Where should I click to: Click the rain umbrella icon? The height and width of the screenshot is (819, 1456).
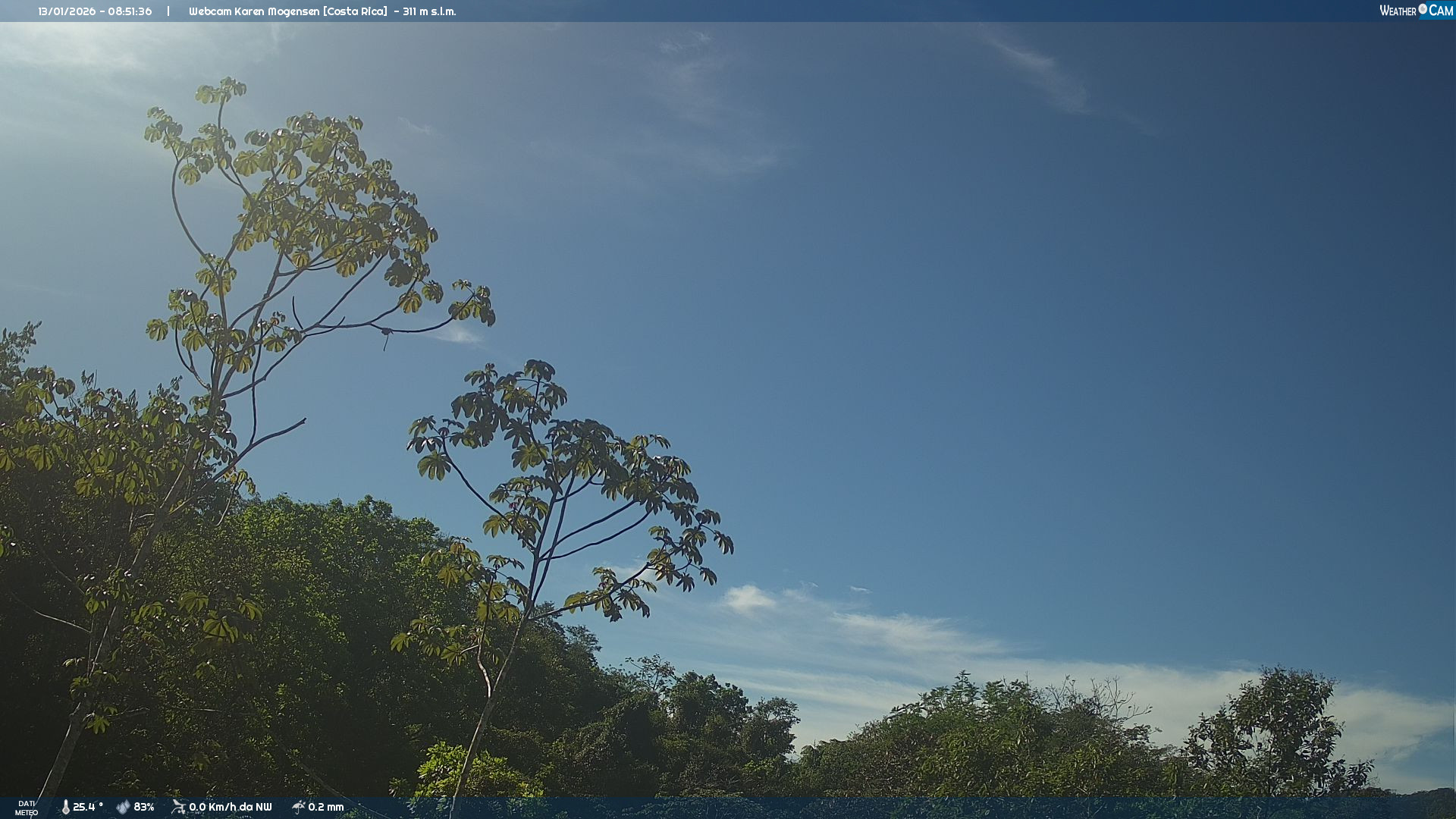tap(298, 807)
